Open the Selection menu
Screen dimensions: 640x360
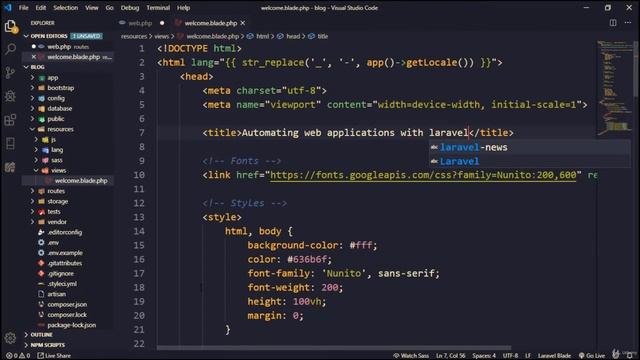[65, 8]
